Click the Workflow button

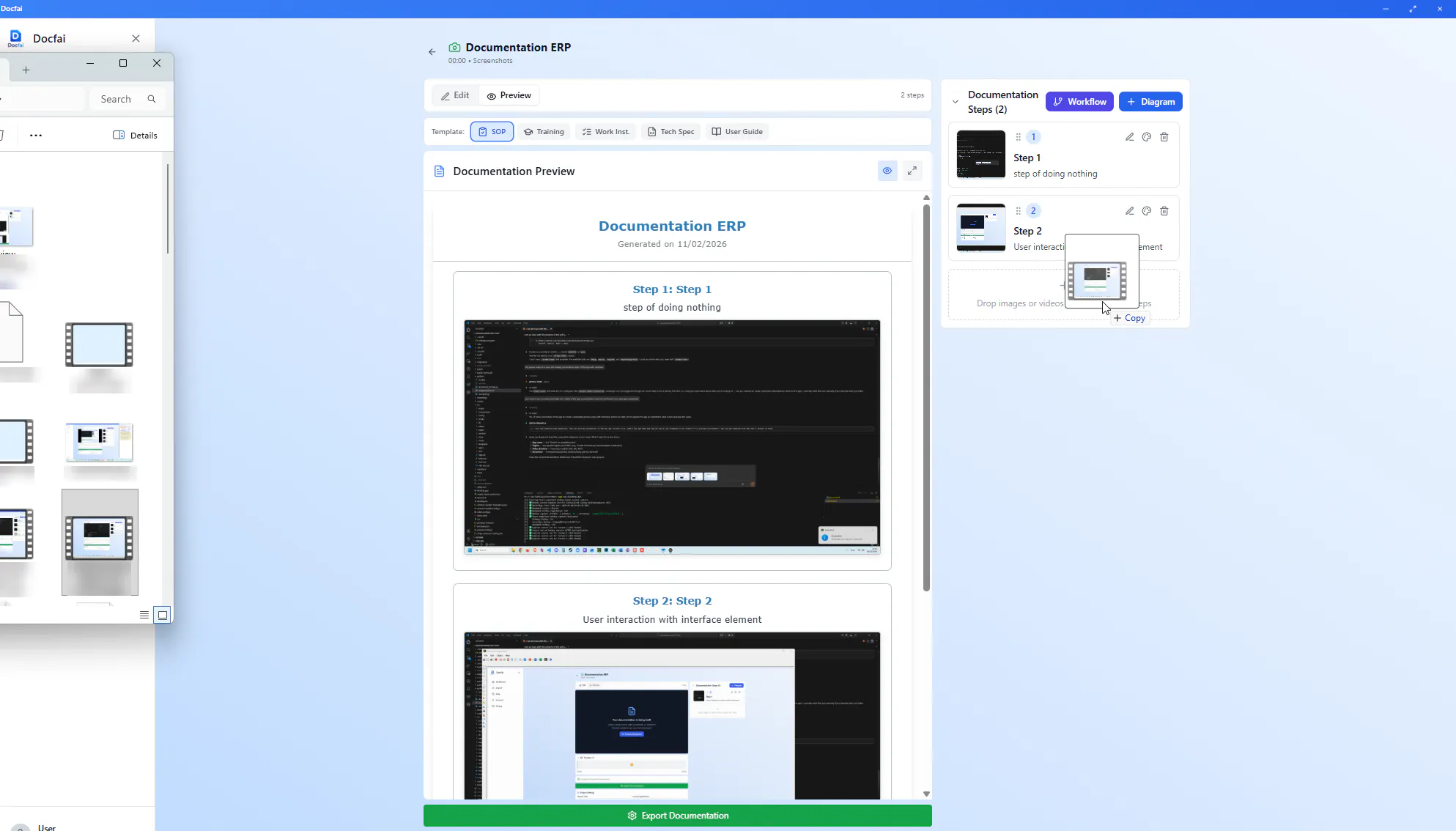[x=1079, y=102]
